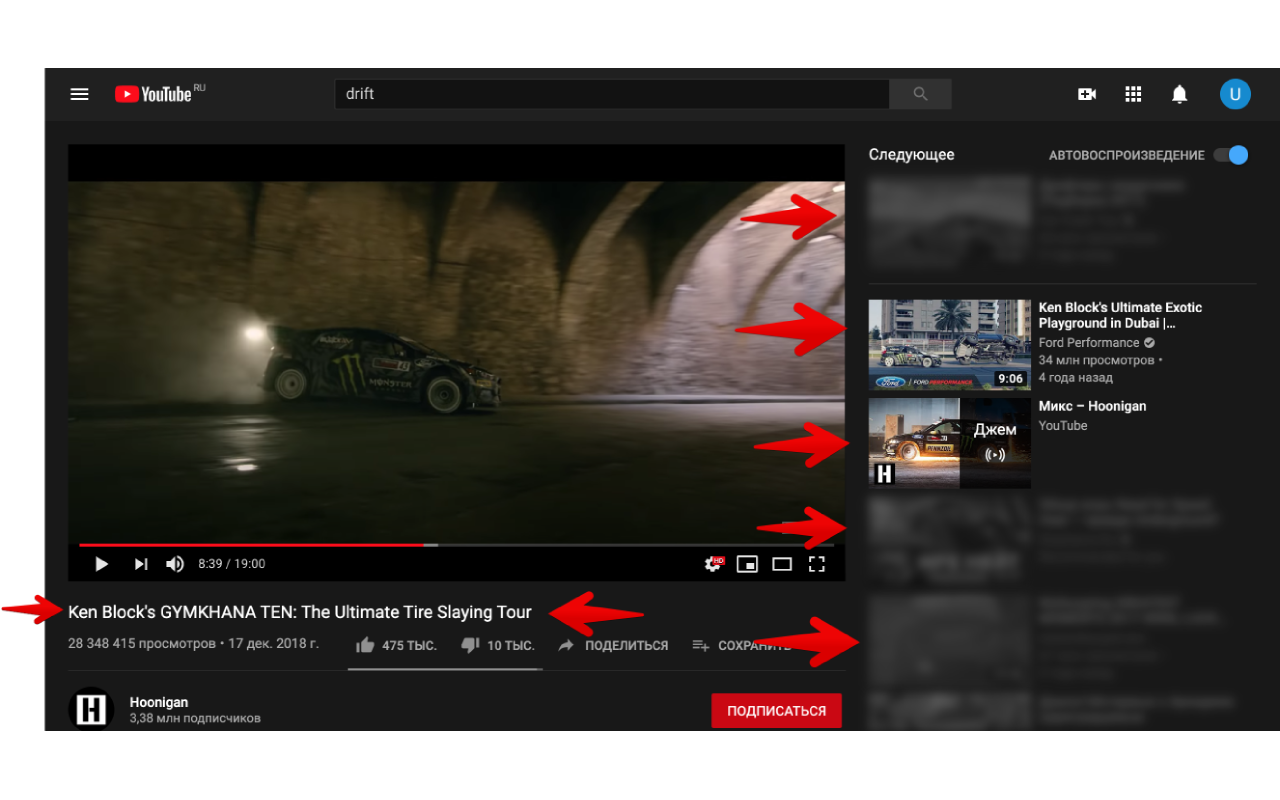
Task: Save the video with Сохранить
Action: [741, 645]
